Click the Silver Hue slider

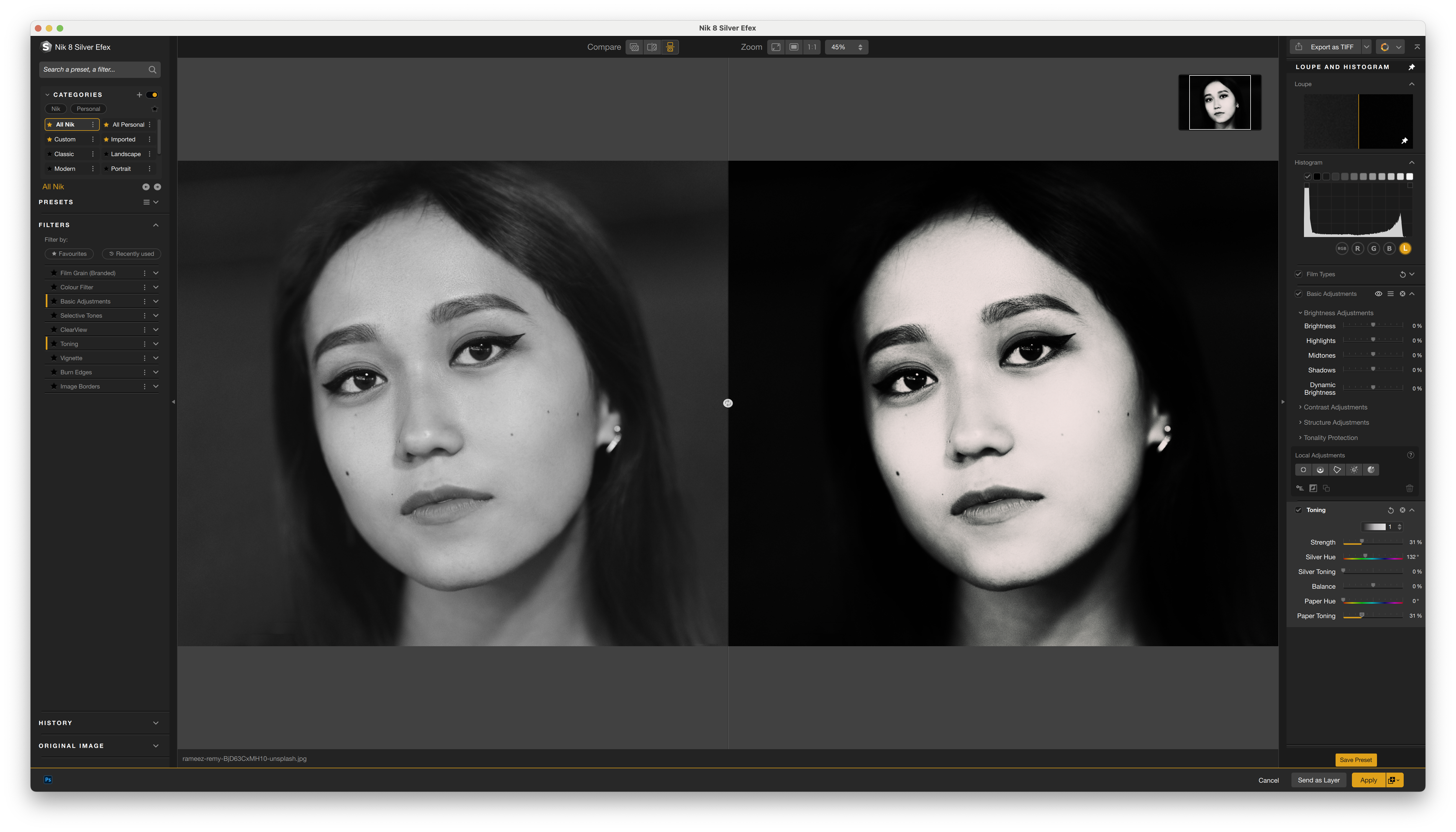1373,557
